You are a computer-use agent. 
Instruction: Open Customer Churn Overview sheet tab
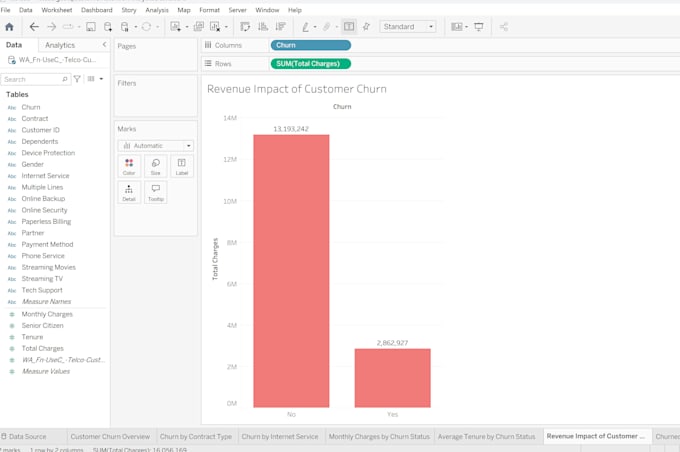point(110,436)
